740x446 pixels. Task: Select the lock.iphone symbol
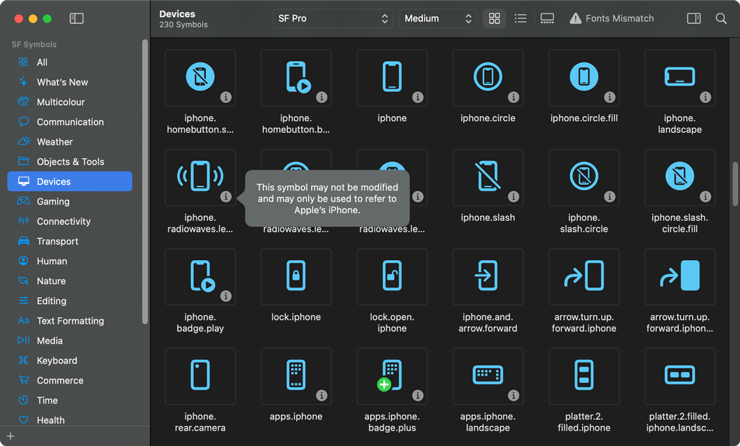click(x=296, y=277)
